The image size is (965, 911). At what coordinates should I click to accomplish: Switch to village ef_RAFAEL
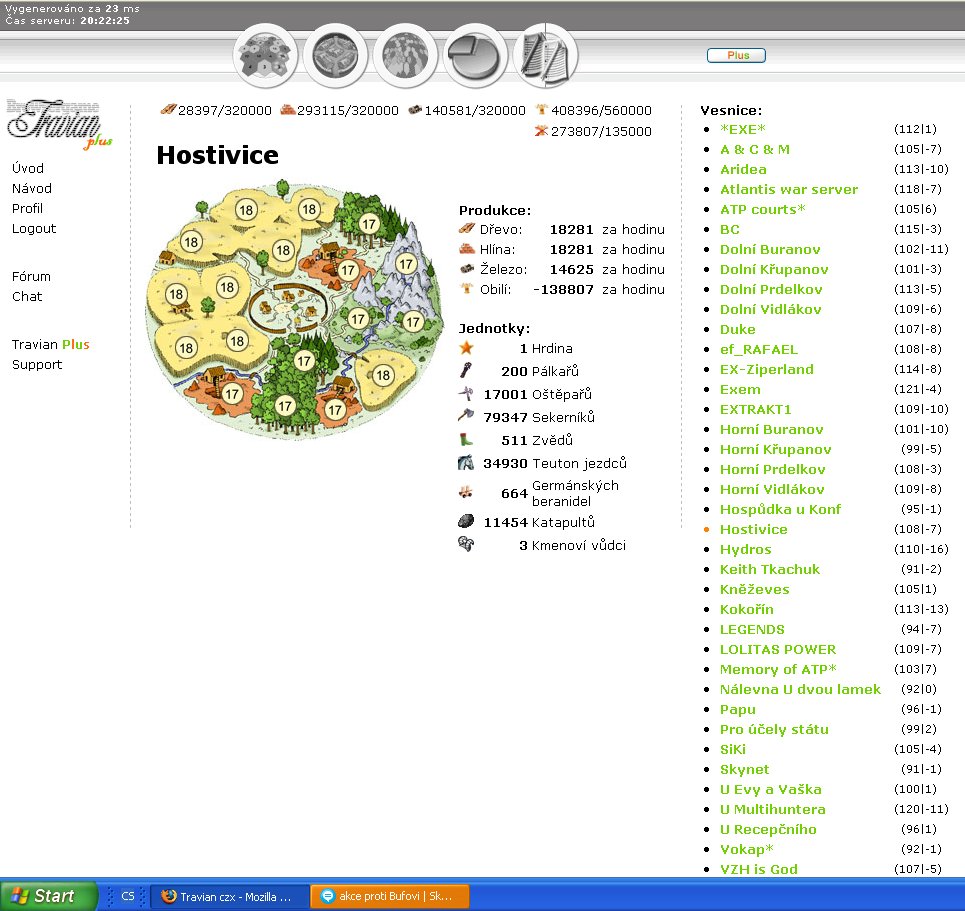(x=759, y=349)
